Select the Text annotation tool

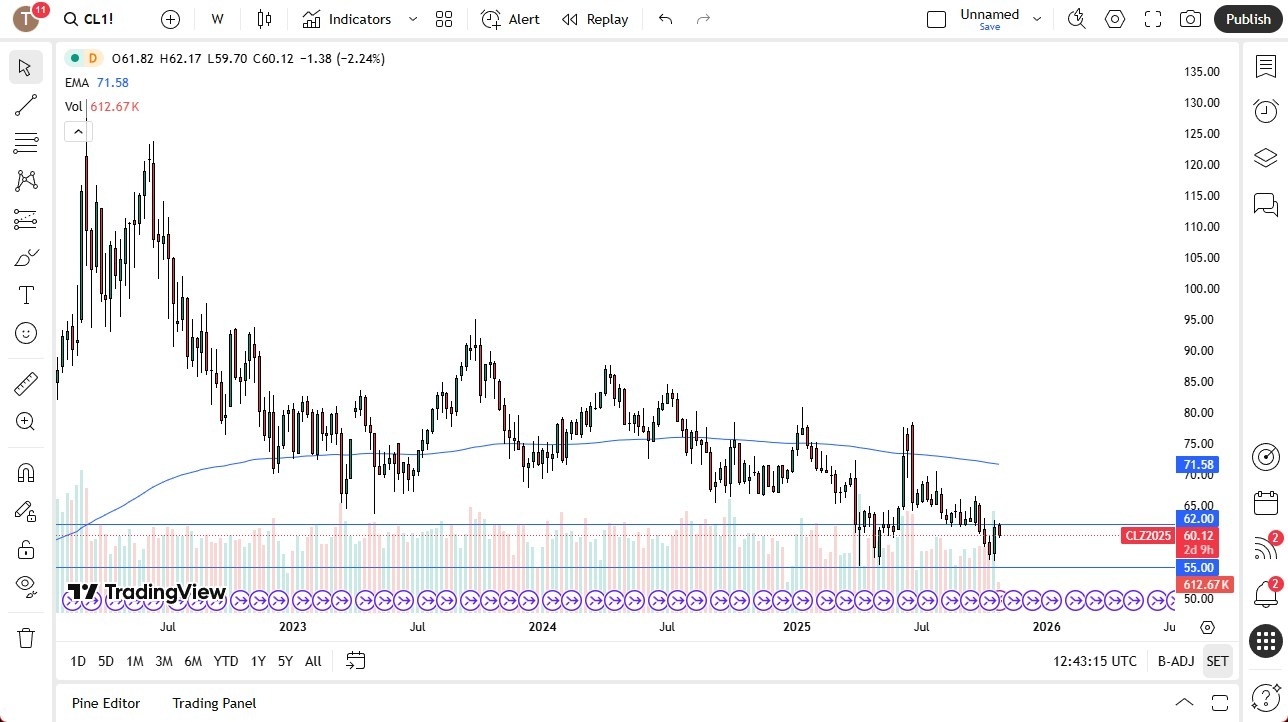pyautogui.click(x=25, y=294)
